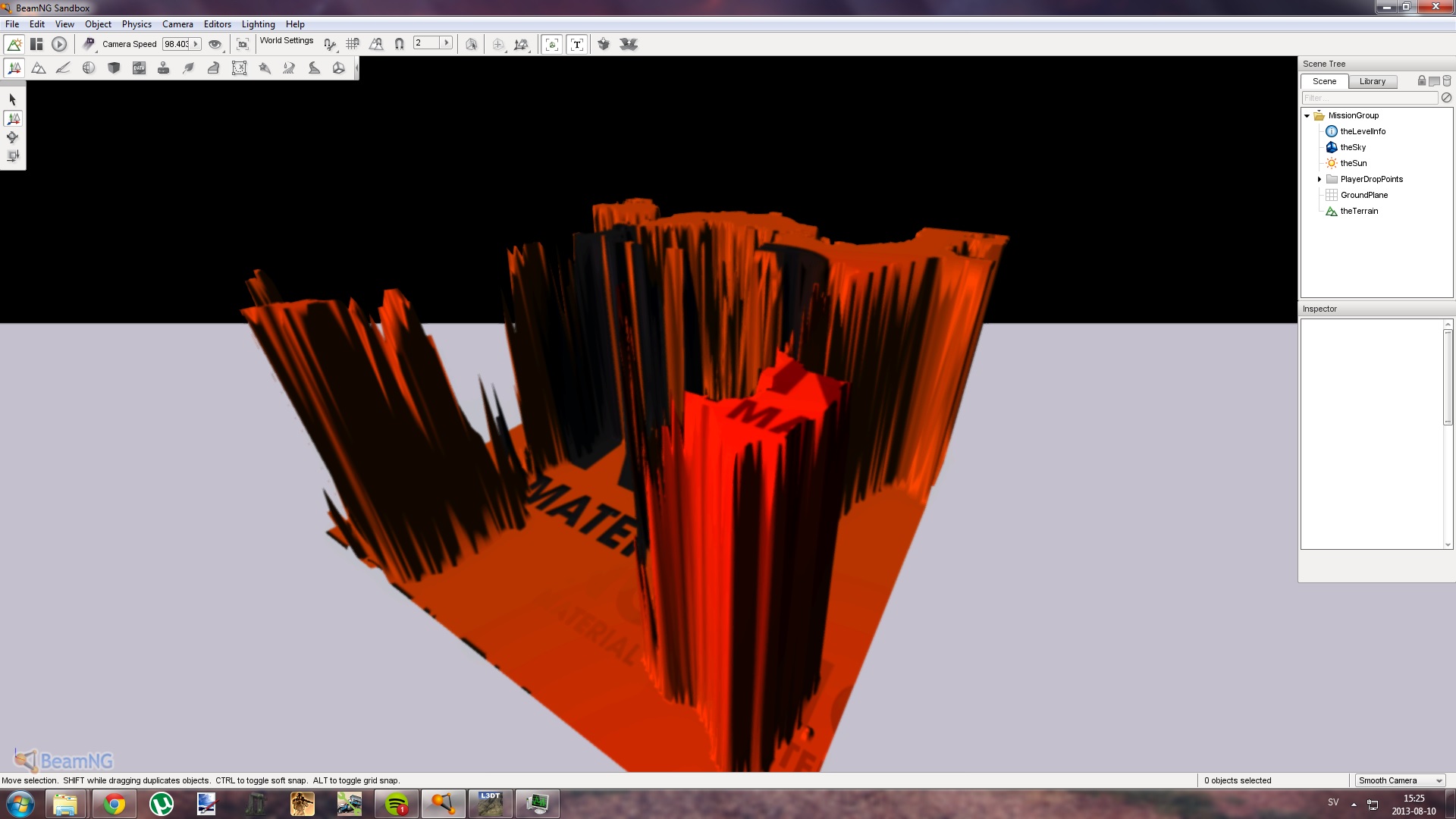Open Camera Speed value arrow

(196, 44)
